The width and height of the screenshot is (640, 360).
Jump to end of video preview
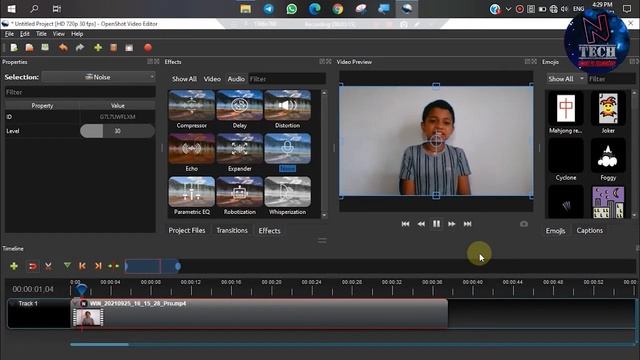[468, 224]
